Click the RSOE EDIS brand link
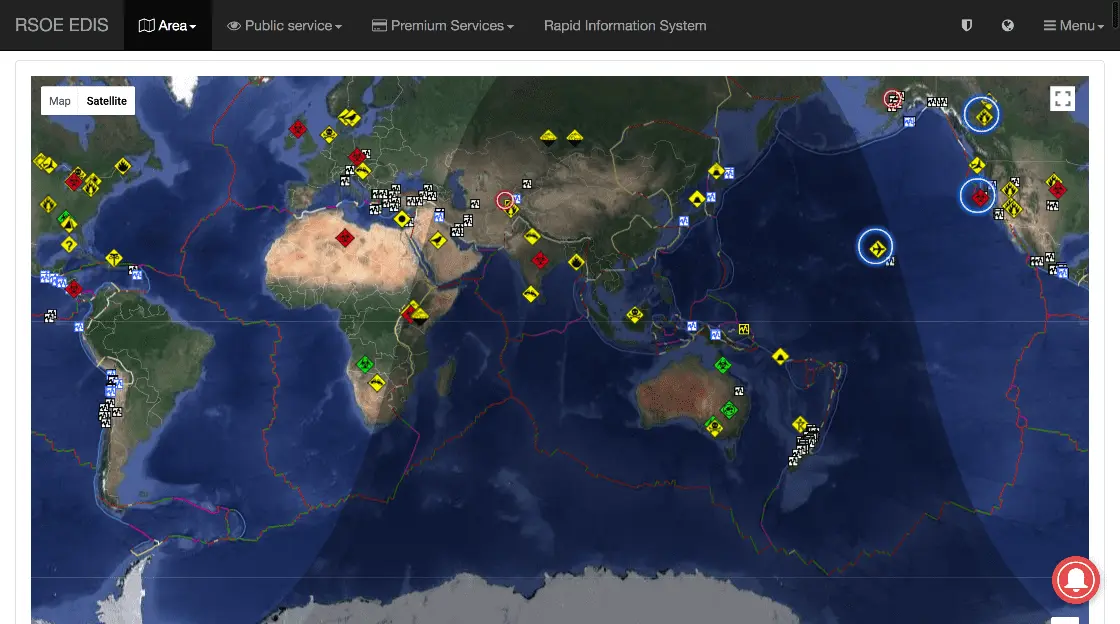The image size is (1120, 624). pos(62,25)
